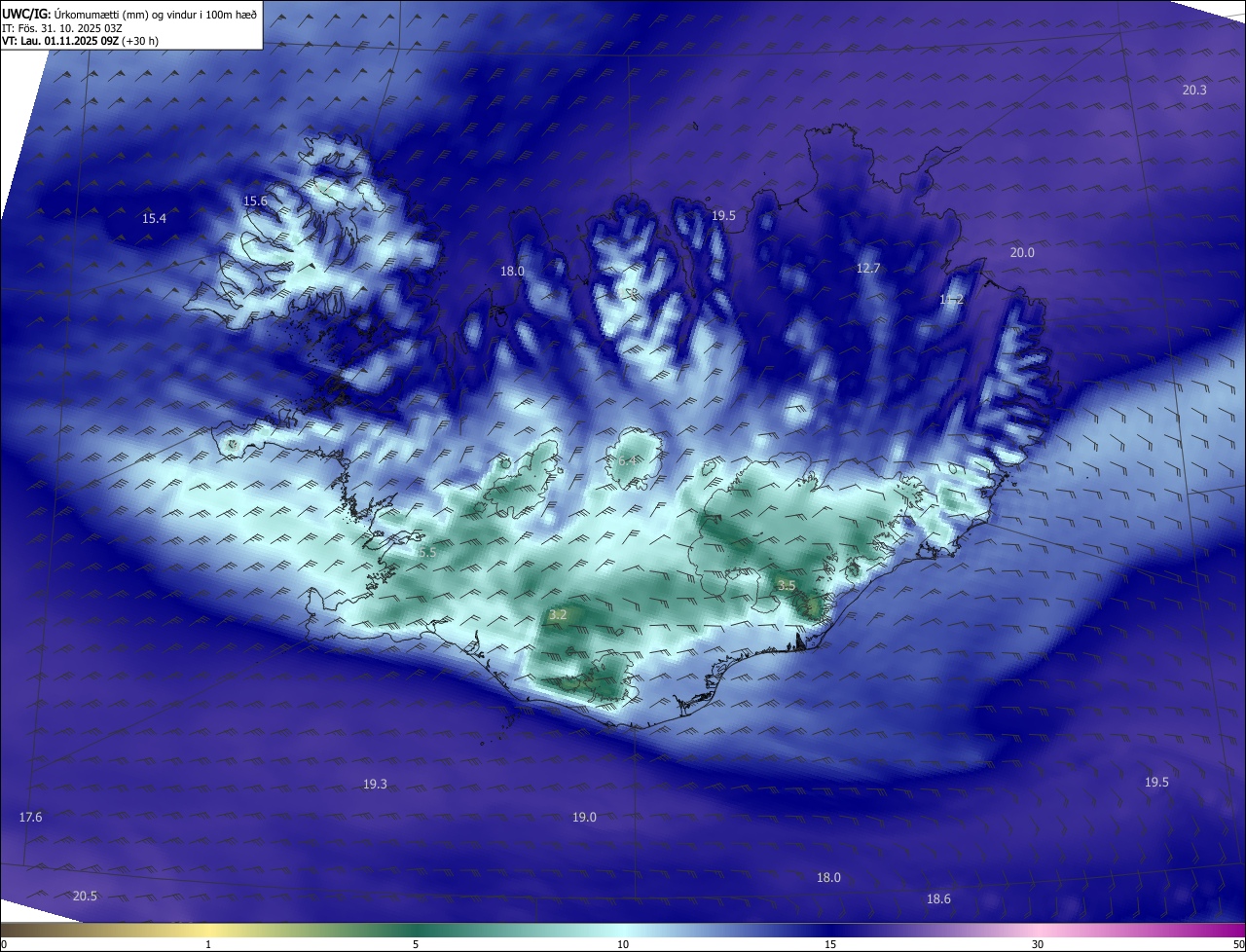
Task: Click the '15' label on colour scale
Action: click(830, 944)
